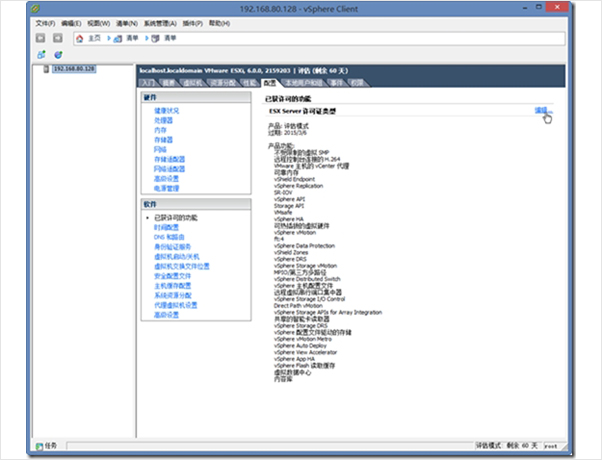The height and width of the screenshot is (460, 602).
Task: Open the 插件(P) menu
Action: (x=193, y=23)
